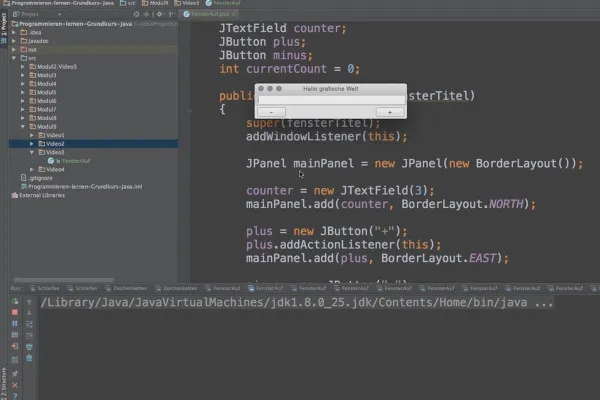Screen dimensions: 600x400
Task: Click on 'BorderLayout.EAST' in code
Action: tap(439, 258)
